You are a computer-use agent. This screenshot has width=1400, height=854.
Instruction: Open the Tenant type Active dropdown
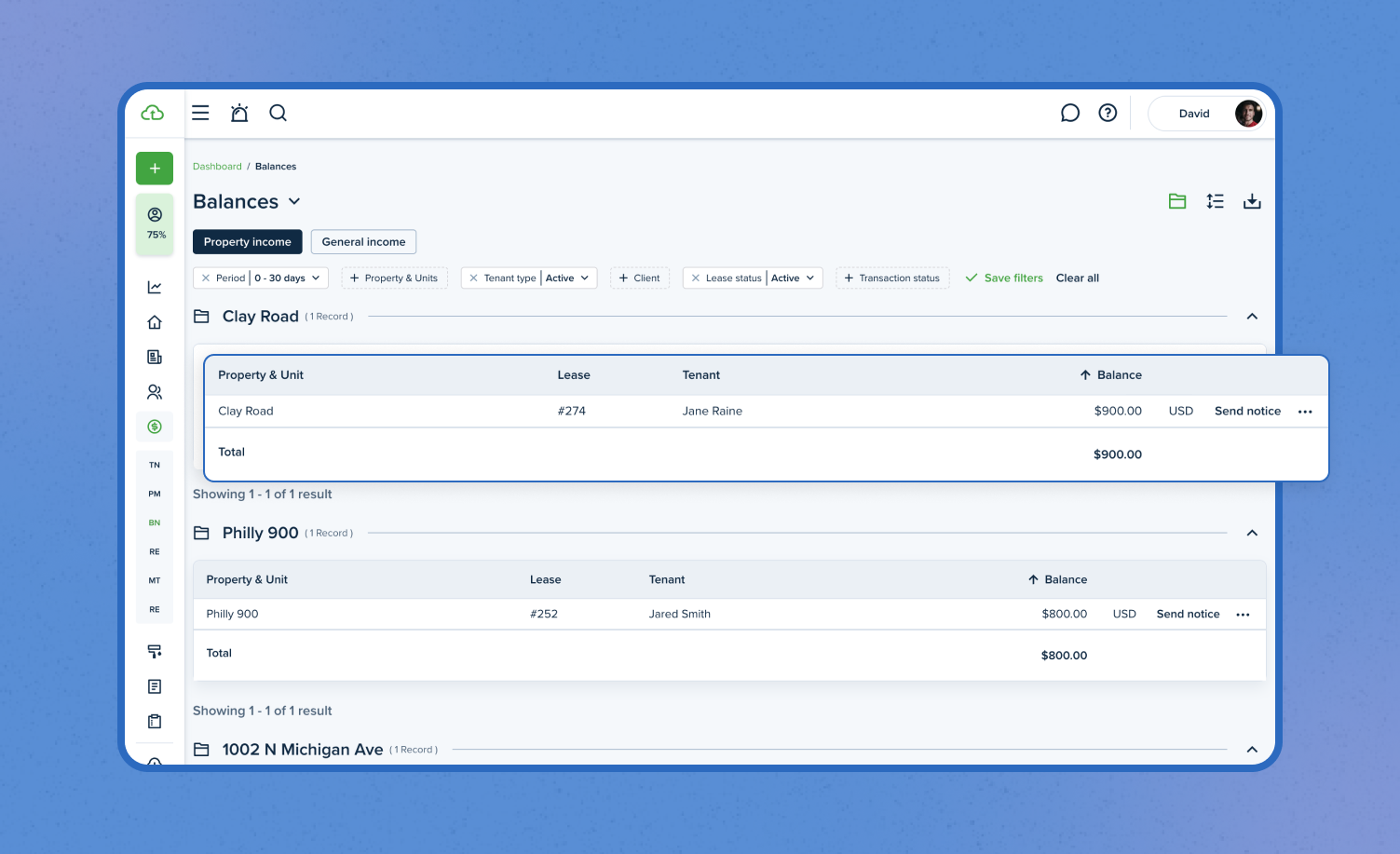pos(567,278)
